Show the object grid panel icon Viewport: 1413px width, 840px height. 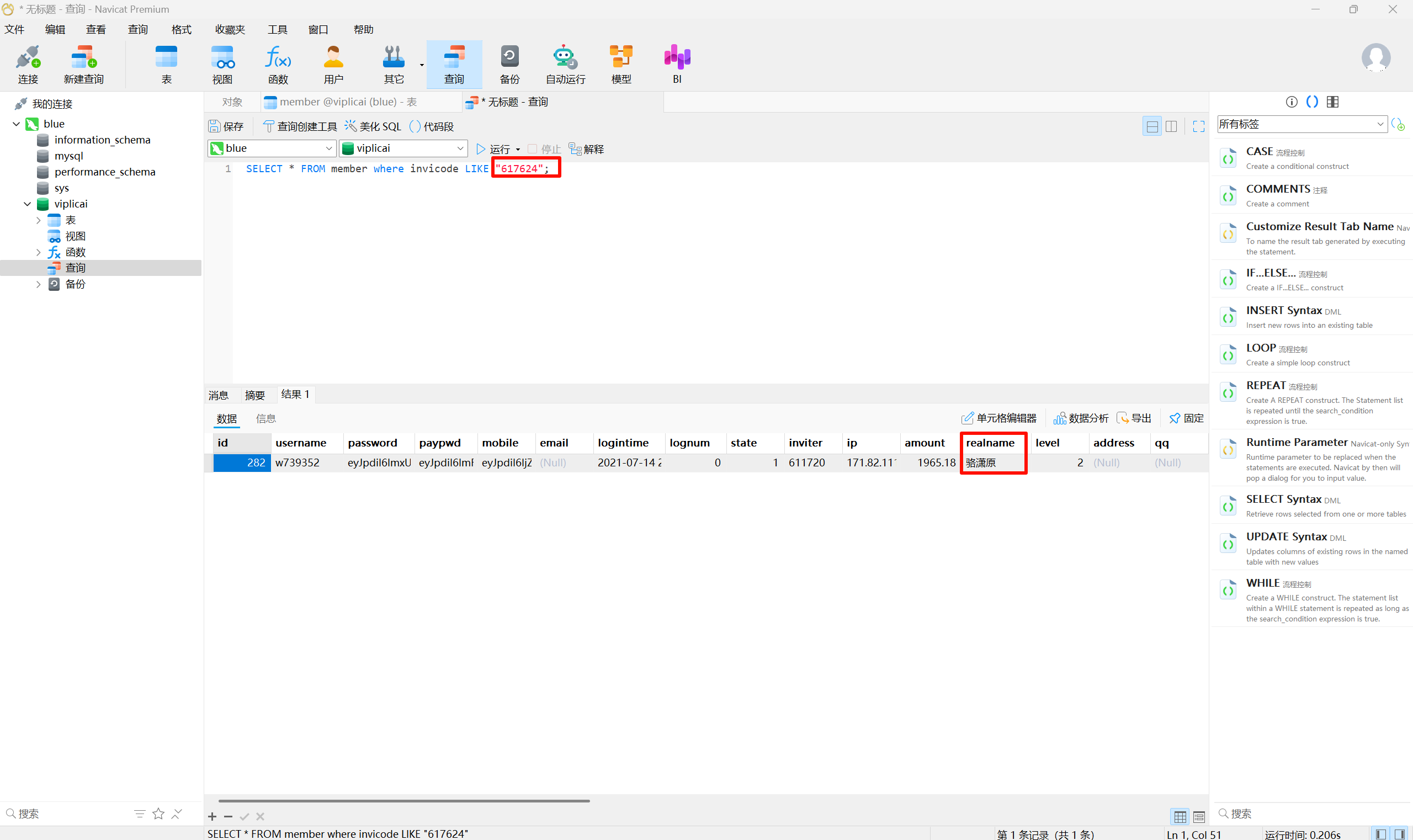coord(1332,102)
